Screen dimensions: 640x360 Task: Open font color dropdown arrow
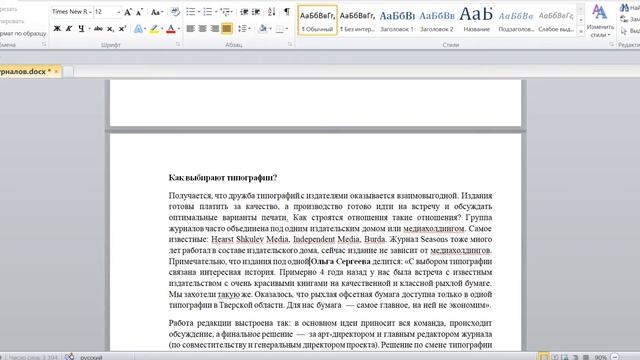coord(179,29)
